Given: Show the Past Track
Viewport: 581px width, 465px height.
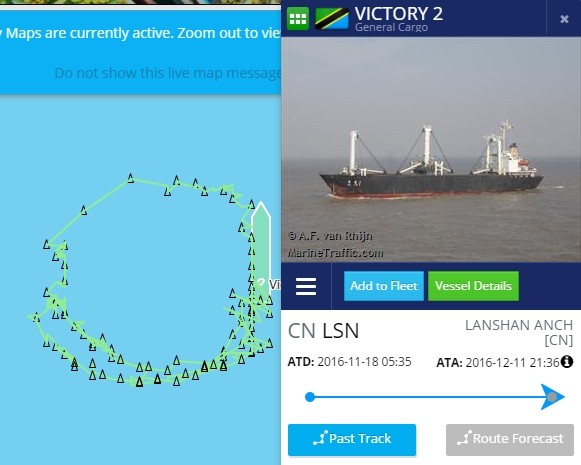Looking at the screenshot, I should pyautogui.click(x=352, y=439).
